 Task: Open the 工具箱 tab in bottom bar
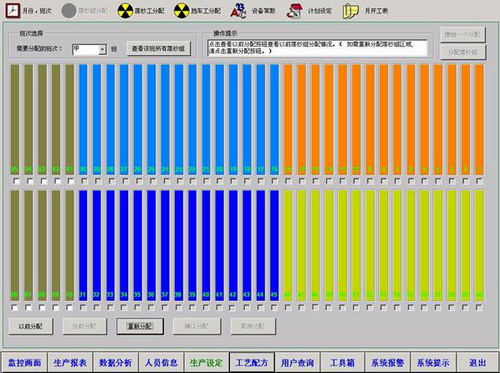[342, 362]
